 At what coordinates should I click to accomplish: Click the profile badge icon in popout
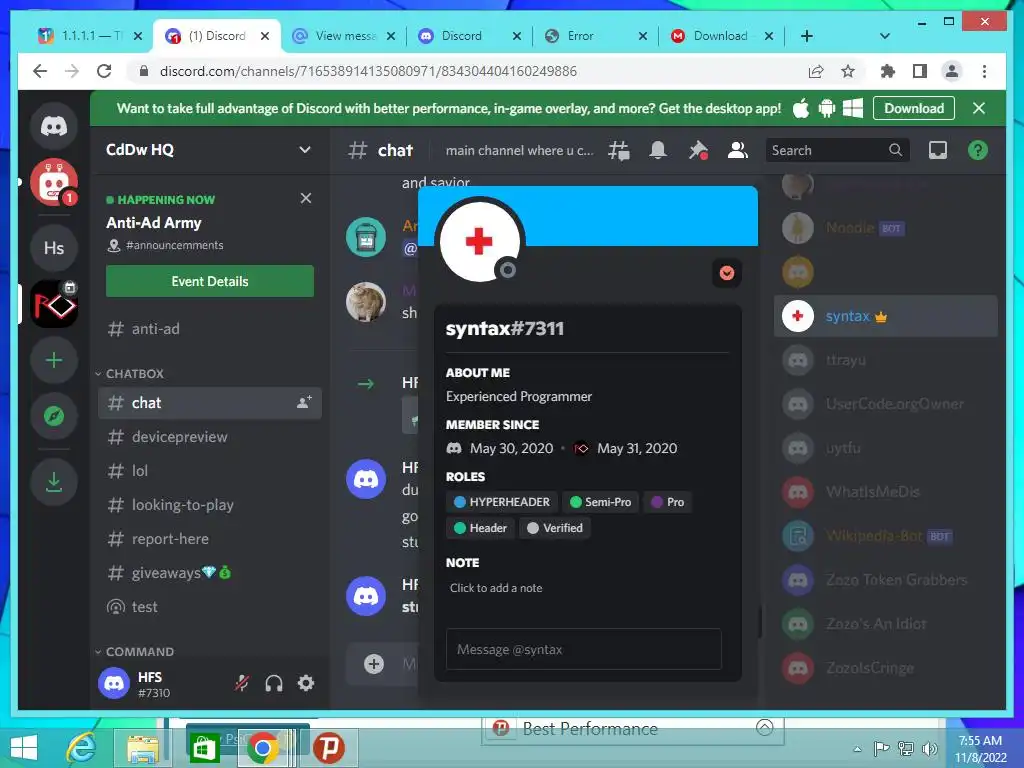726,273
